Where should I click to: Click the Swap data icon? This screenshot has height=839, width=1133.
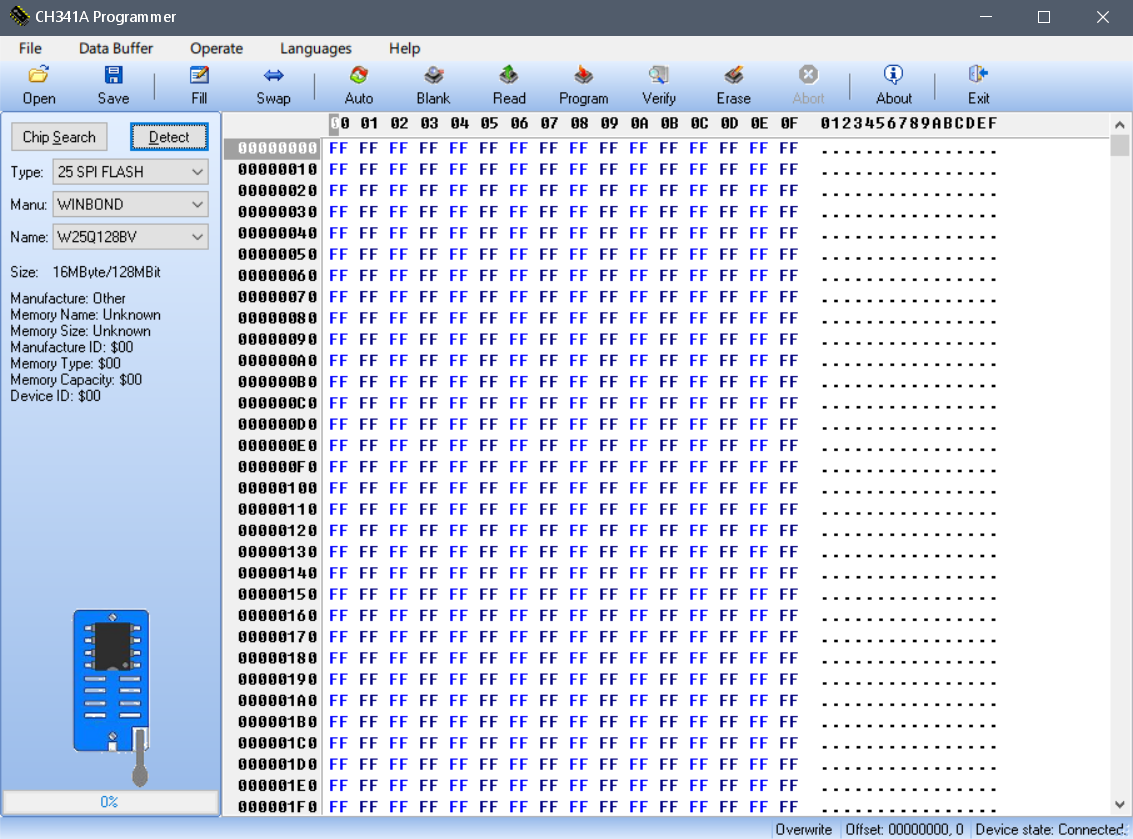(x=273, y=75)
